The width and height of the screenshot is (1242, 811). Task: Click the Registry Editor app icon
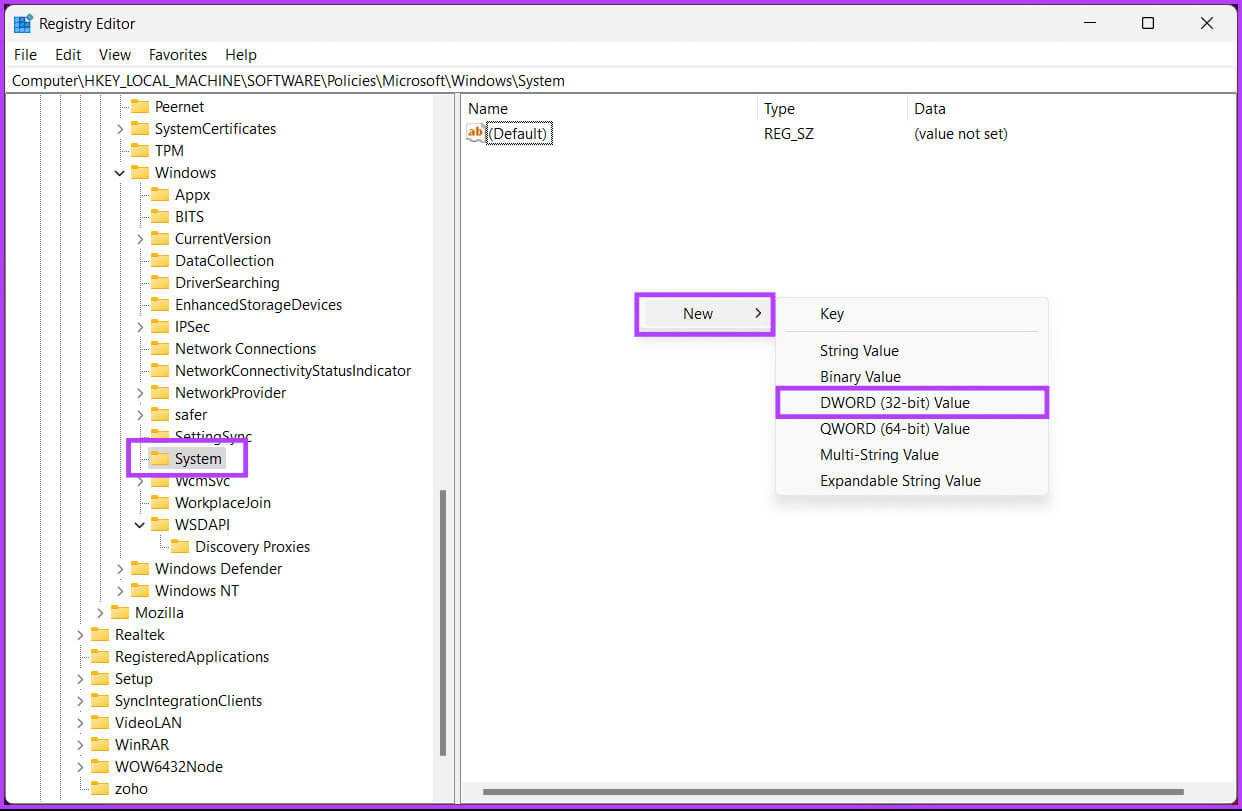tap(22, 23)
